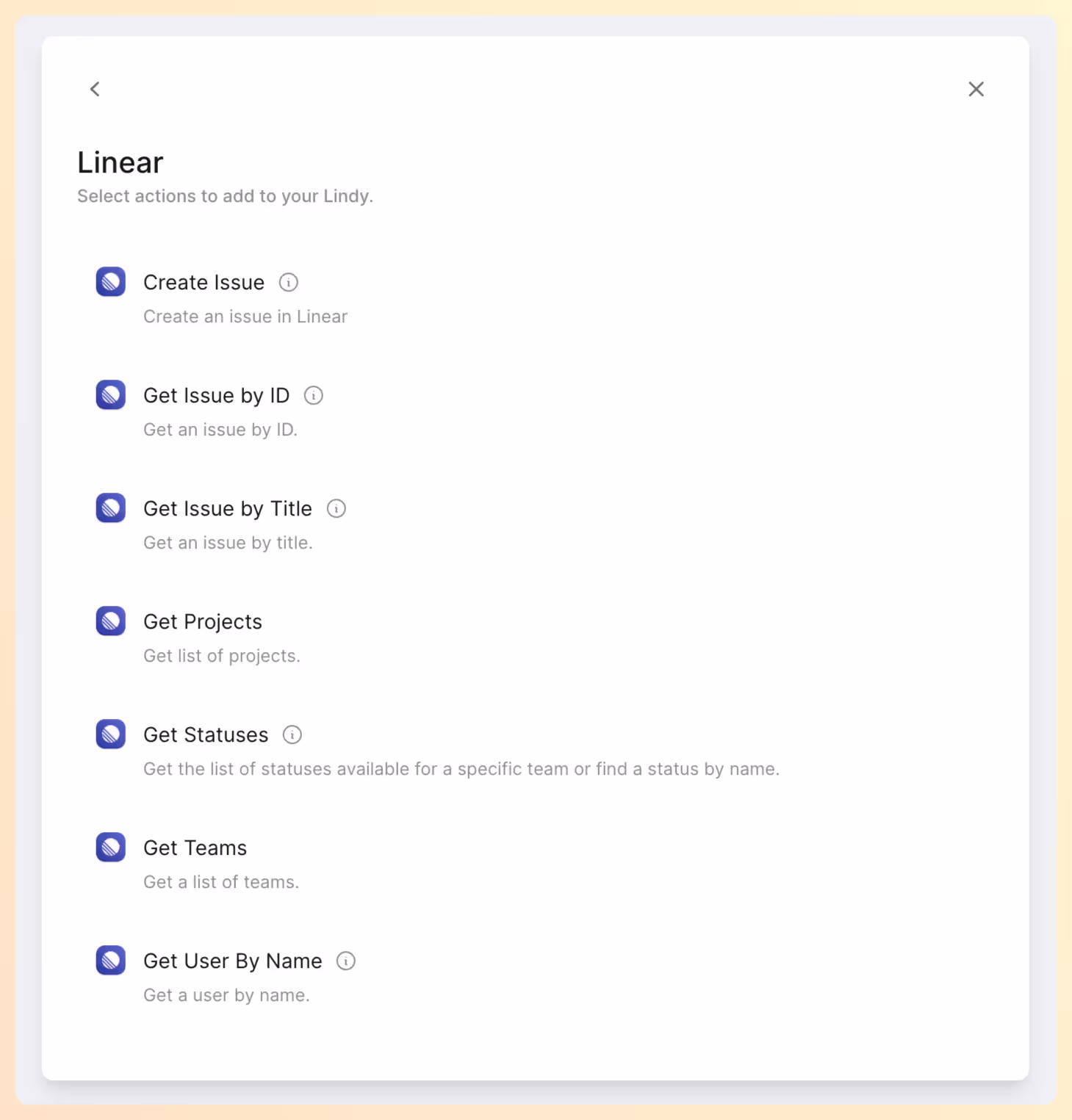
Task: Click the Linear icon beside Get Projects
Action: (111, 621)
